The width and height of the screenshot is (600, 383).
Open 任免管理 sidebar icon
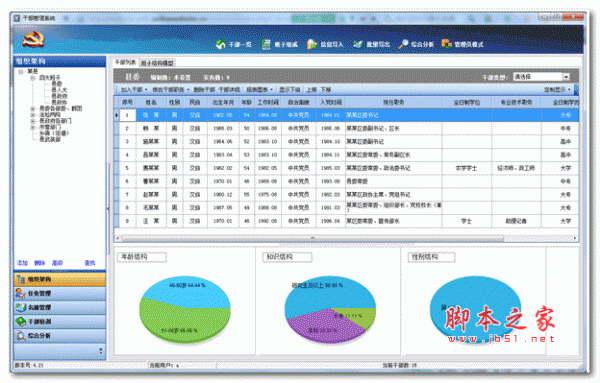pyautogui.click(x=21, y=293)
